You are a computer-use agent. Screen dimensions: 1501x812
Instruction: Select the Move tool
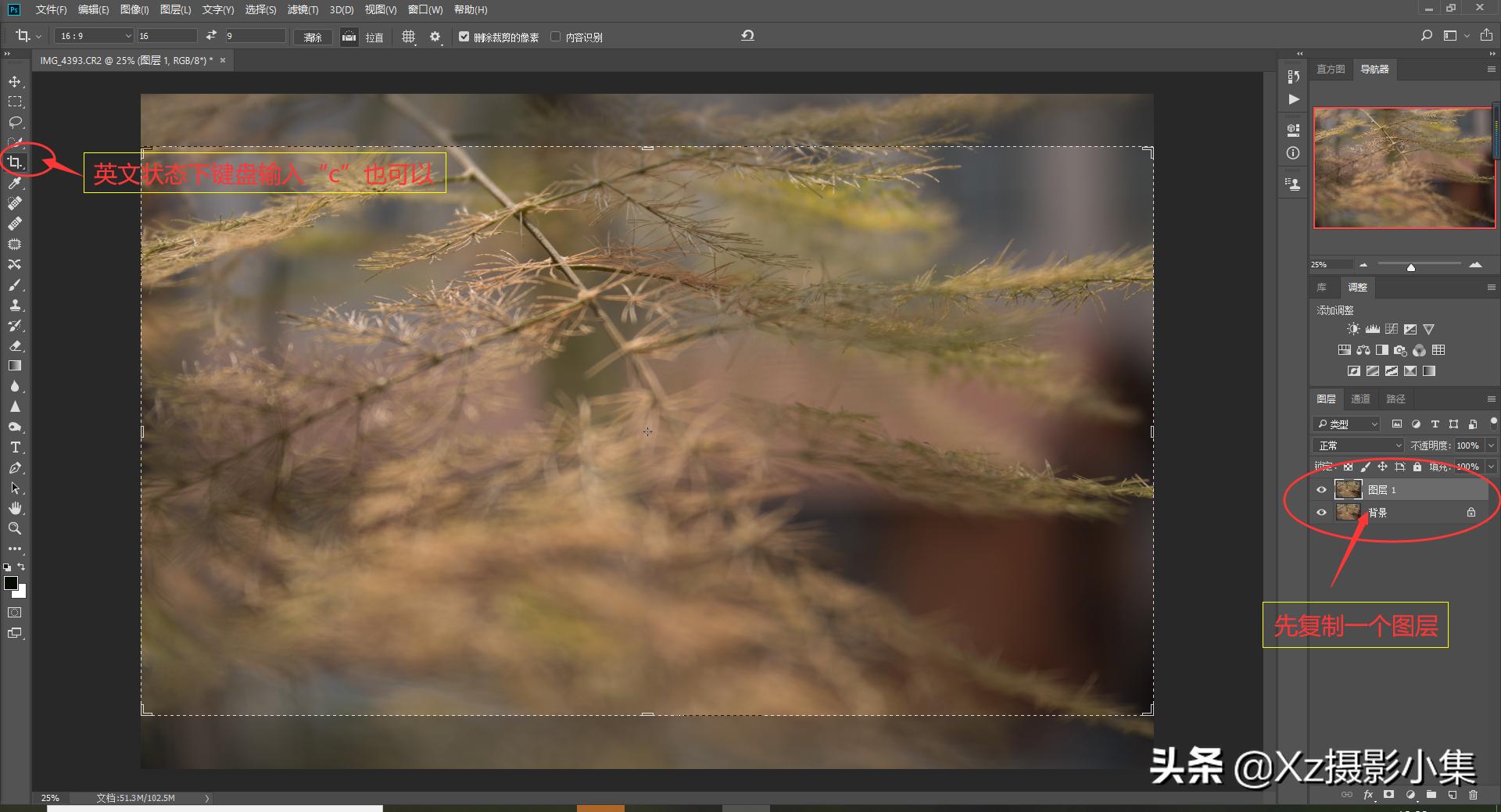[x=15, y=81]
